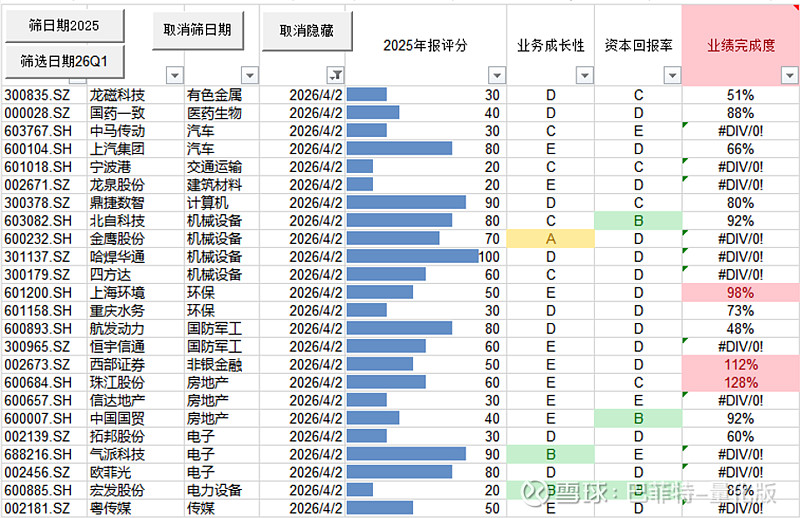Select green B cell in 北自科技 row

pyautogui.click(x=638, y=221)
